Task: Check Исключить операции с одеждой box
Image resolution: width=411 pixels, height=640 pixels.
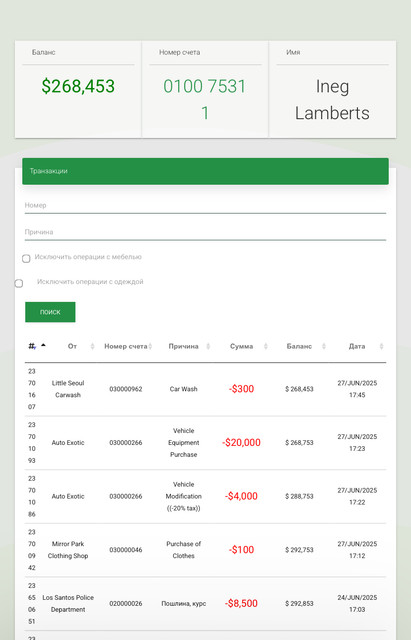Action: tap(19, 283)
